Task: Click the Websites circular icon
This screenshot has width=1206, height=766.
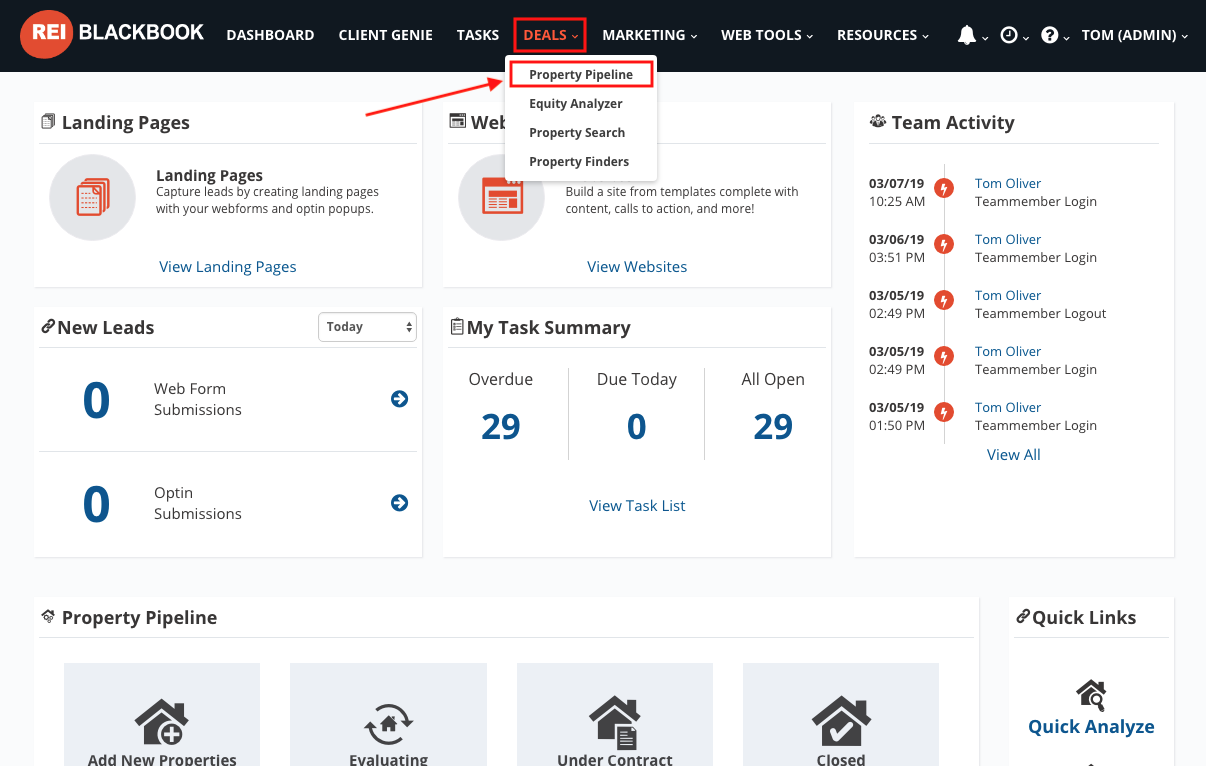Action: [502, 197]
